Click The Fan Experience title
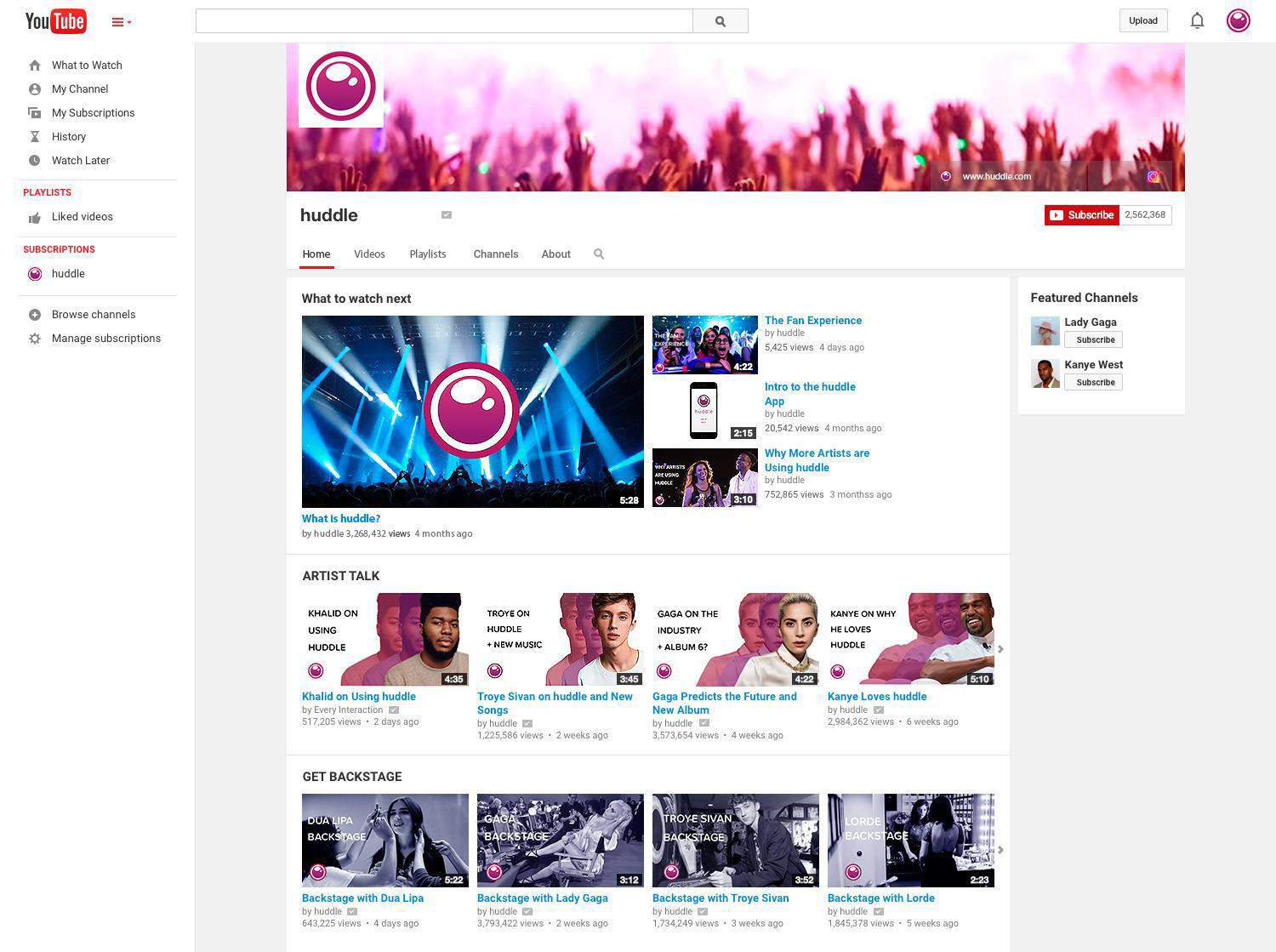This screenshot has width=1276, height=952. [813, 321]
